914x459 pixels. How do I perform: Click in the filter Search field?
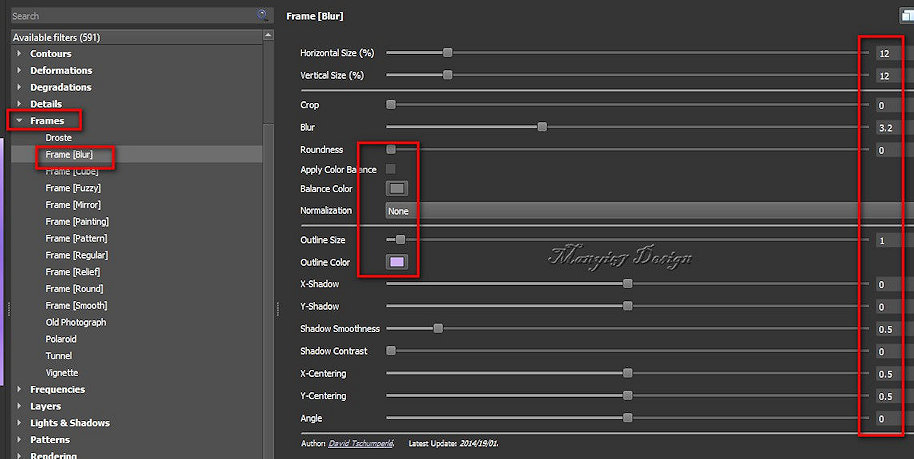(130, 16)
